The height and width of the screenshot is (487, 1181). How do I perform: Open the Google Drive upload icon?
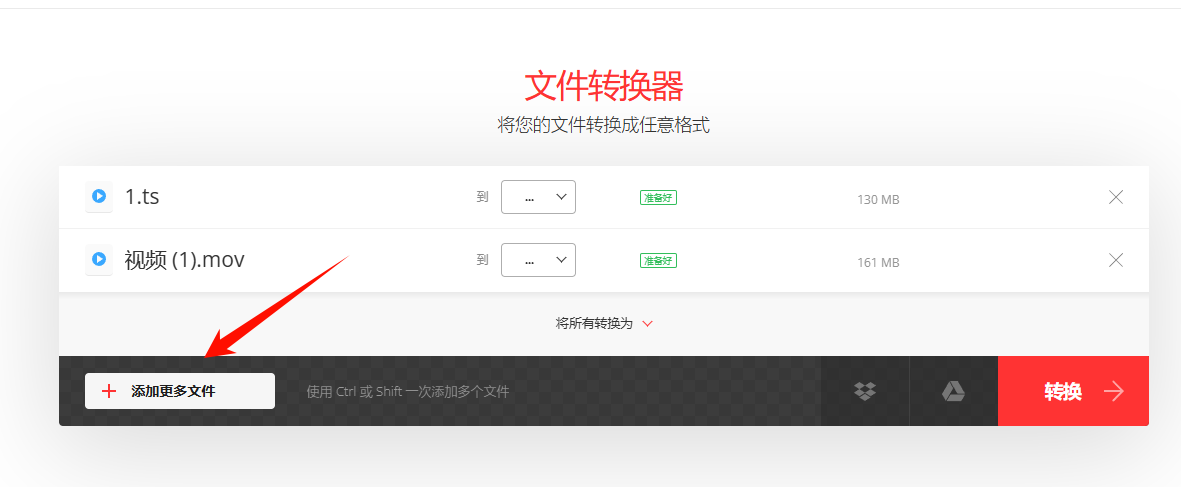(x=954, y=391)
